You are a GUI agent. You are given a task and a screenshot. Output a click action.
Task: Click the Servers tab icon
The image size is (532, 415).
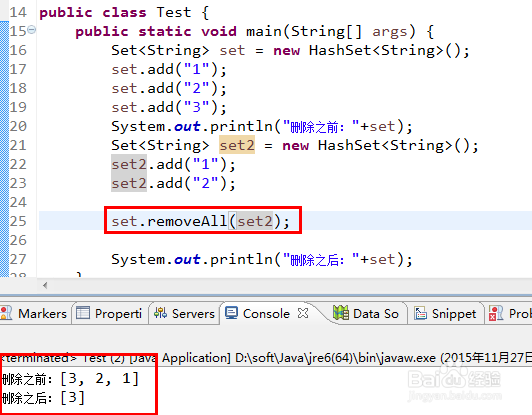coord(160,313)
